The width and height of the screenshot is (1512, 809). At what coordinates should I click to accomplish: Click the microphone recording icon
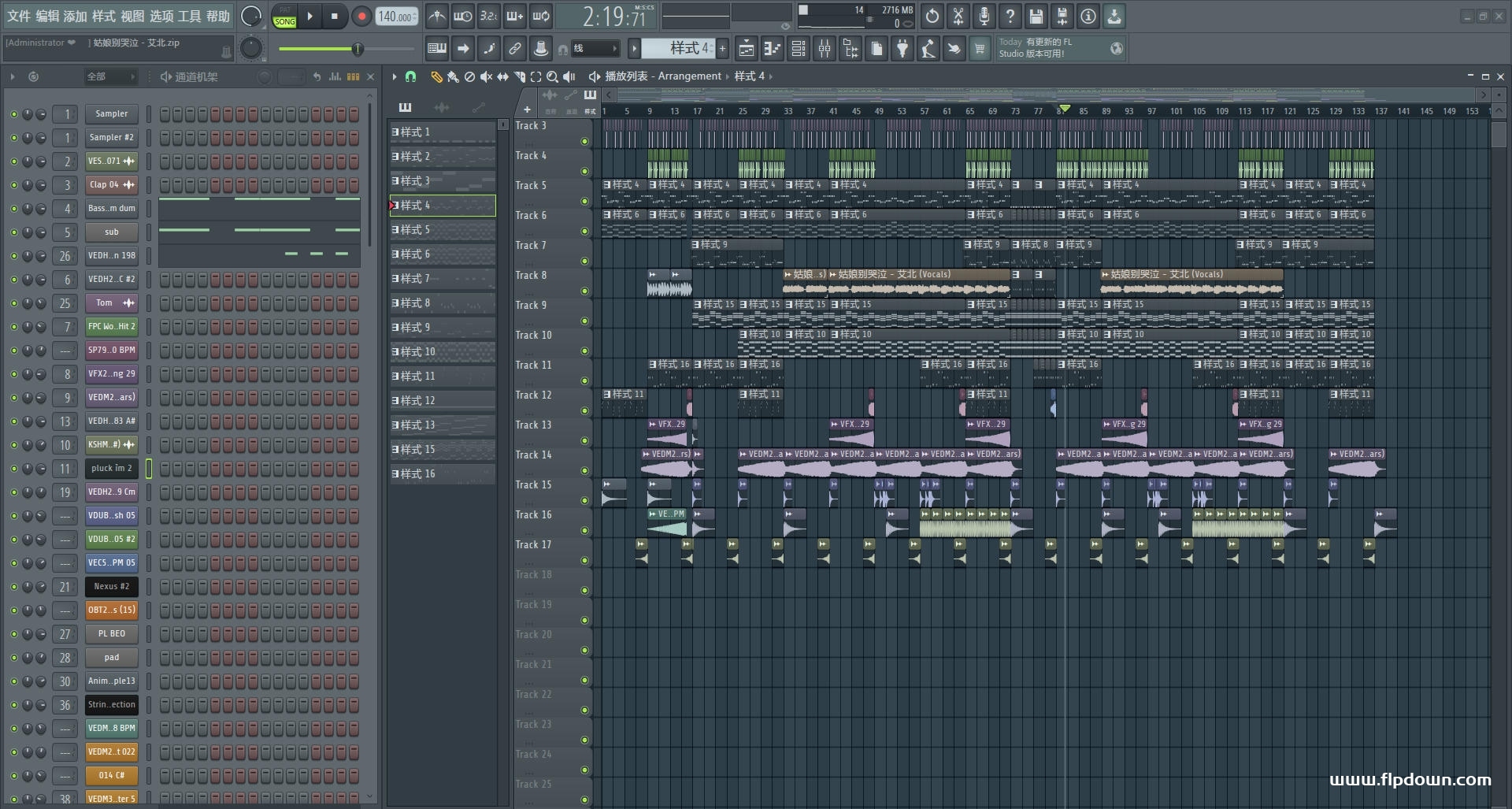coord(984,17)
